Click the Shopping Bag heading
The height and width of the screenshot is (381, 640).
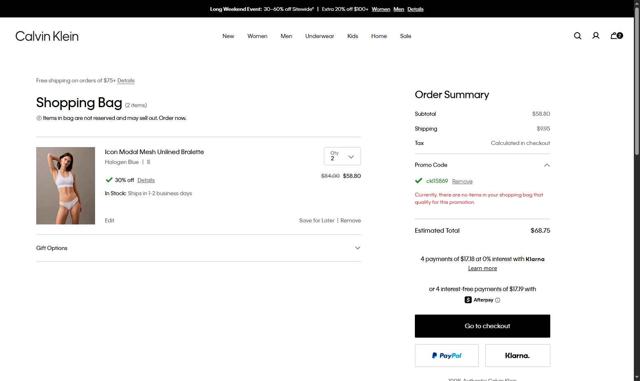coord(79,102)
